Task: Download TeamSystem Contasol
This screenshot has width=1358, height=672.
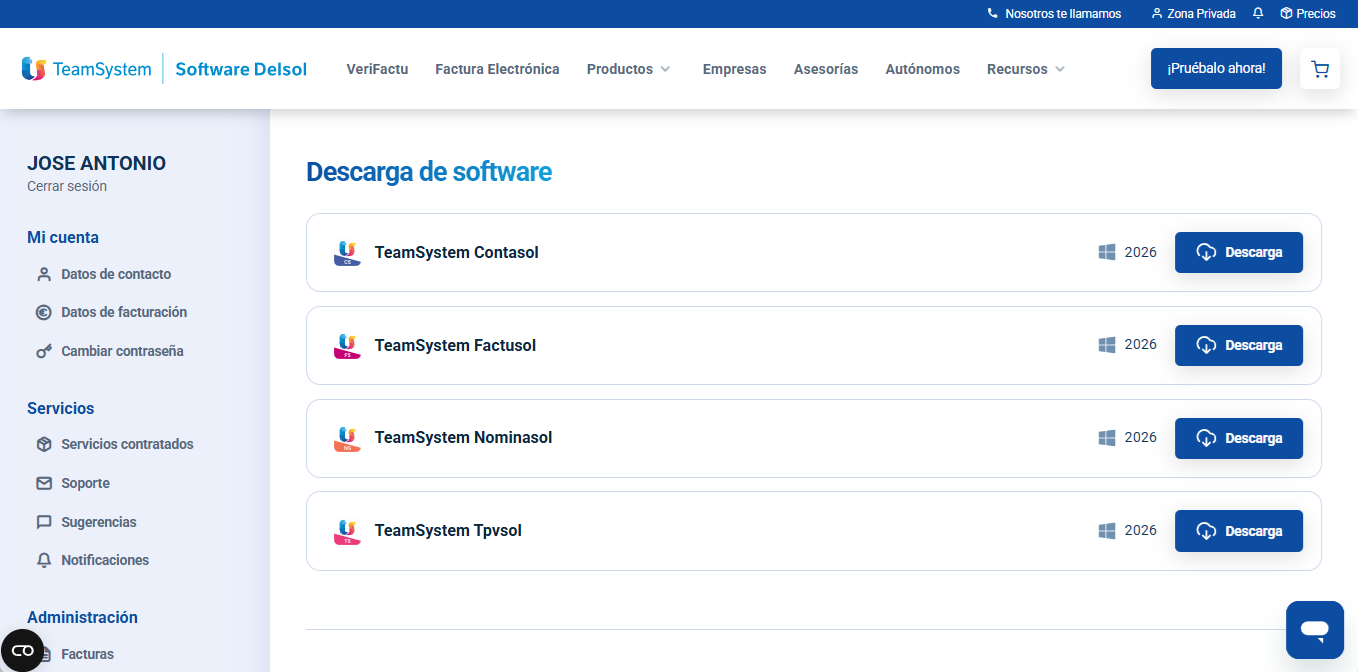Action: pos(1239,252)
